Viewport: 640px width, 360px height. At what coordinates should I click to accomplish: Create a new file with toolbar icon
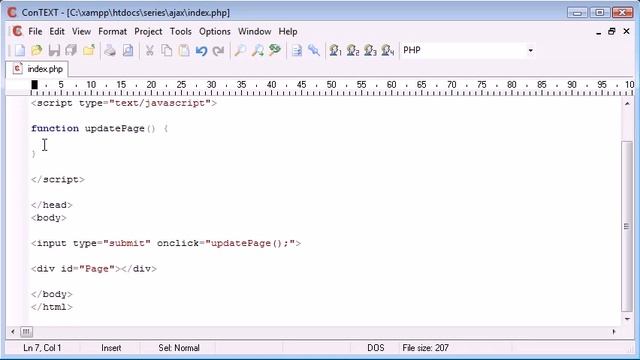pyautogui.click(x=20, y=51)
